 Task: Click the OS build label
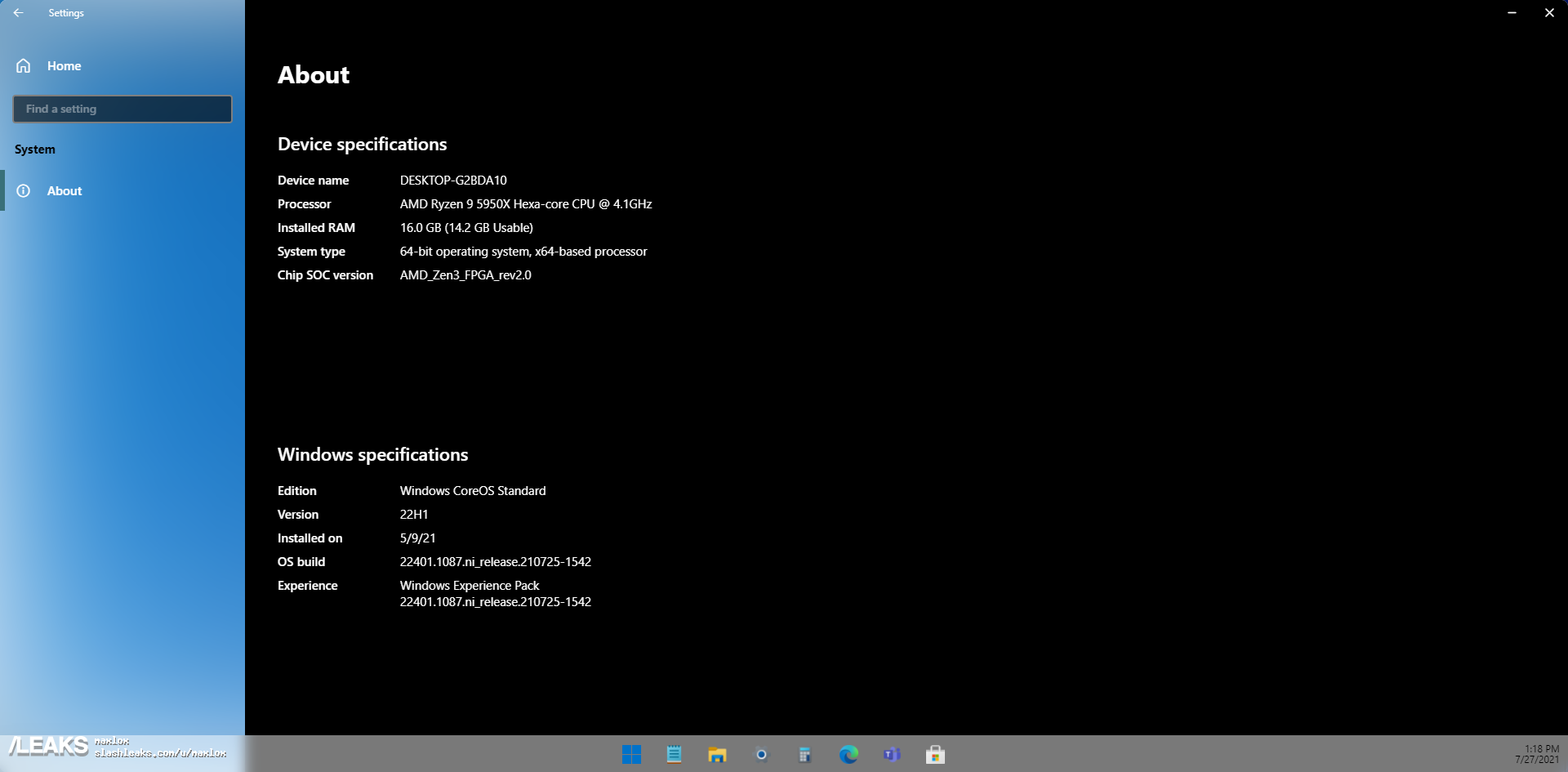(x=301, y=562)
